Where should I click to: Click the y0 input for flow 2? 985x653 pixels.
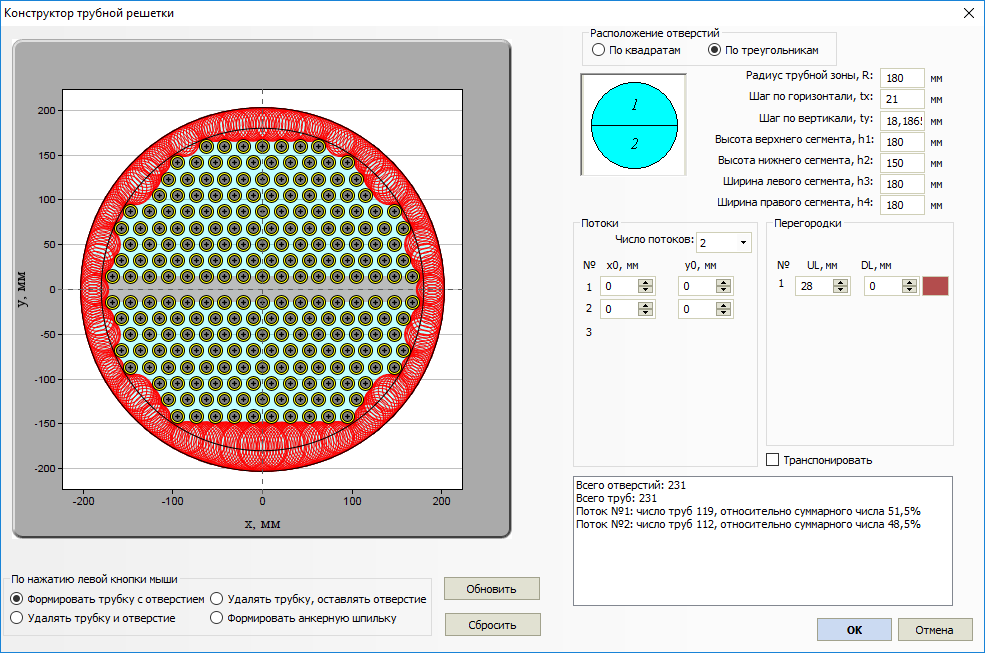click(x=697, y=309)
